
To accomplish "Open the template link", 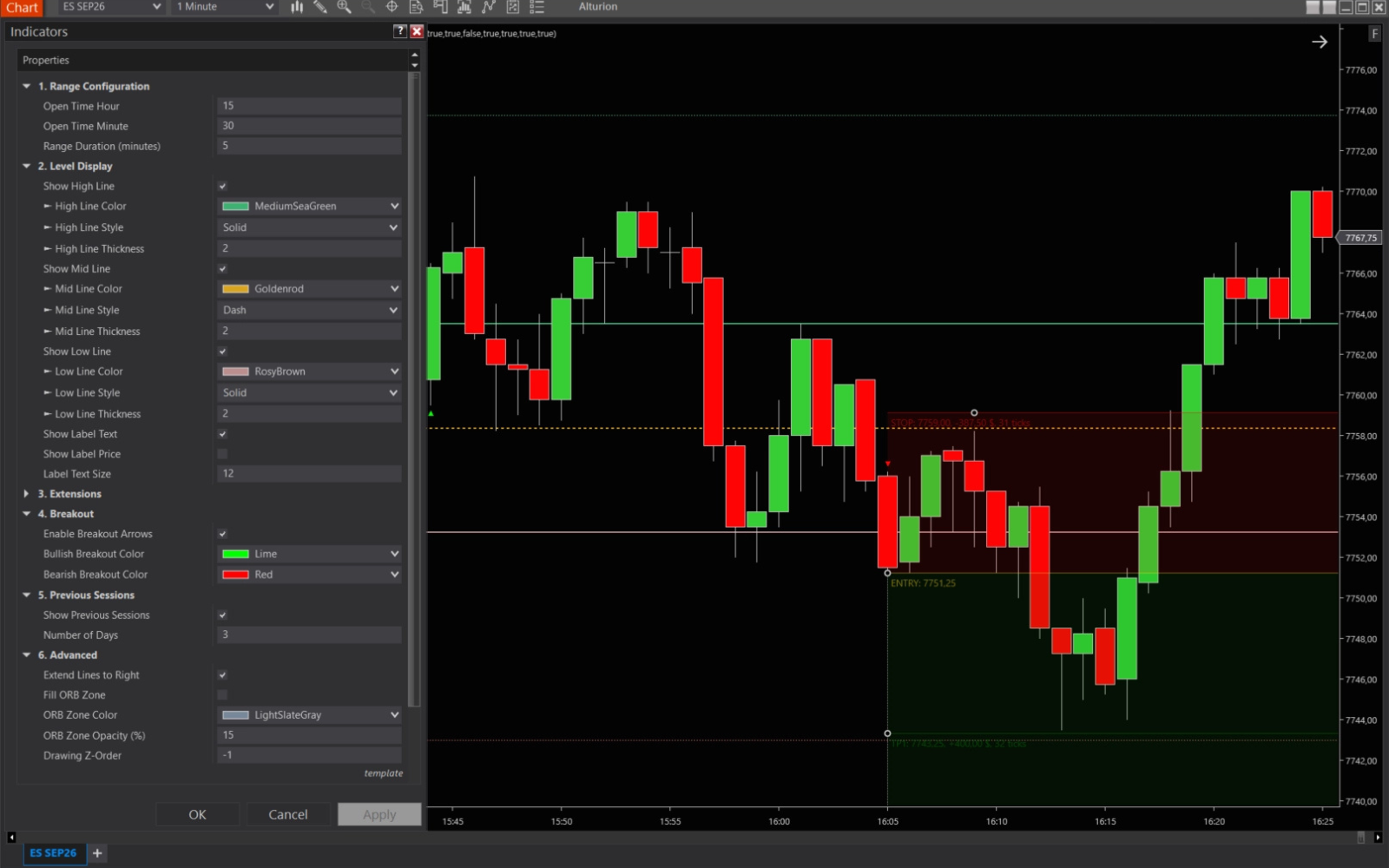I will pyautogui.click(x=383, y=773).
